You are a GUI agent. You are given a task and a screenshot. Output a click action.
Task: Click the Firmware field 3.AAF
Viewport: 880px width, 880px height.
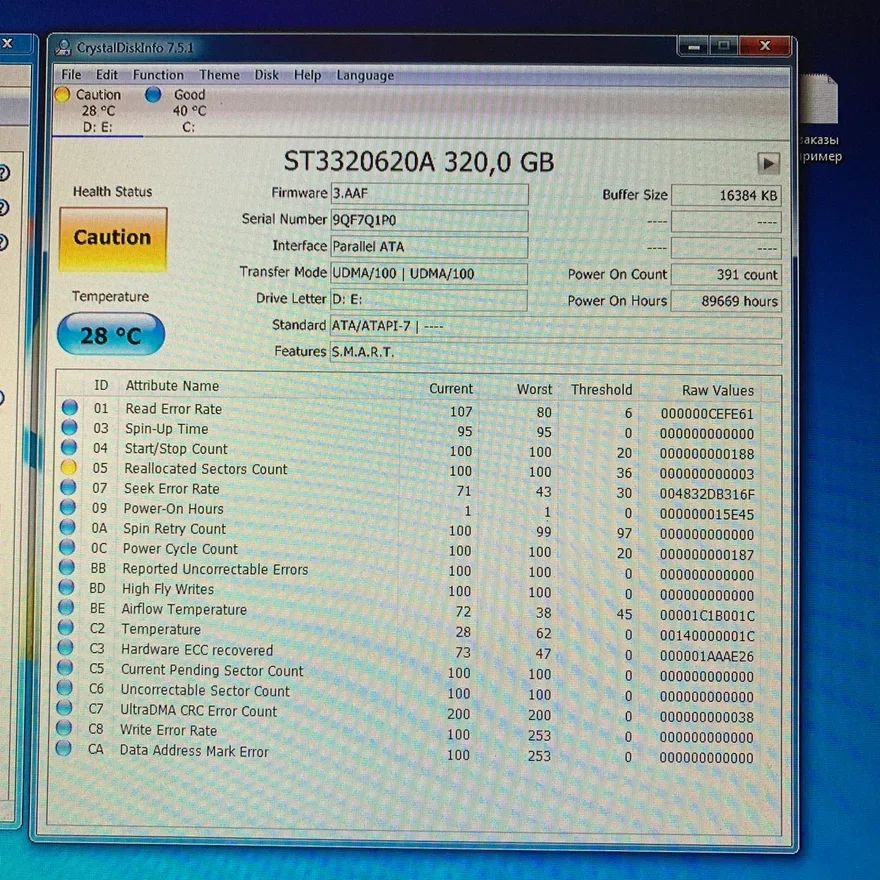429,194
